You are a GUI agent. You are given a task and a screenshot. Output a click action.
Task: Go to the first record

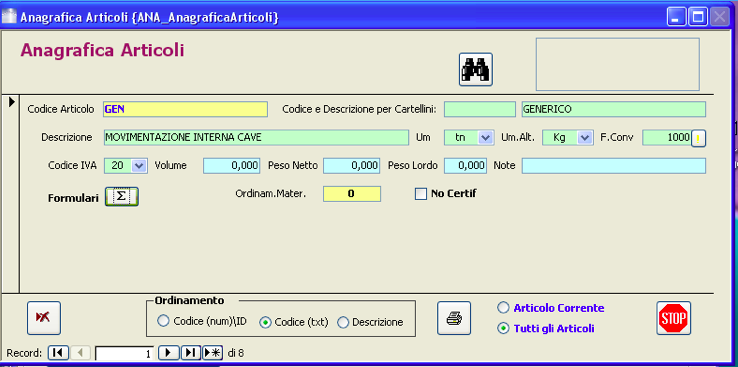[58, 352]
